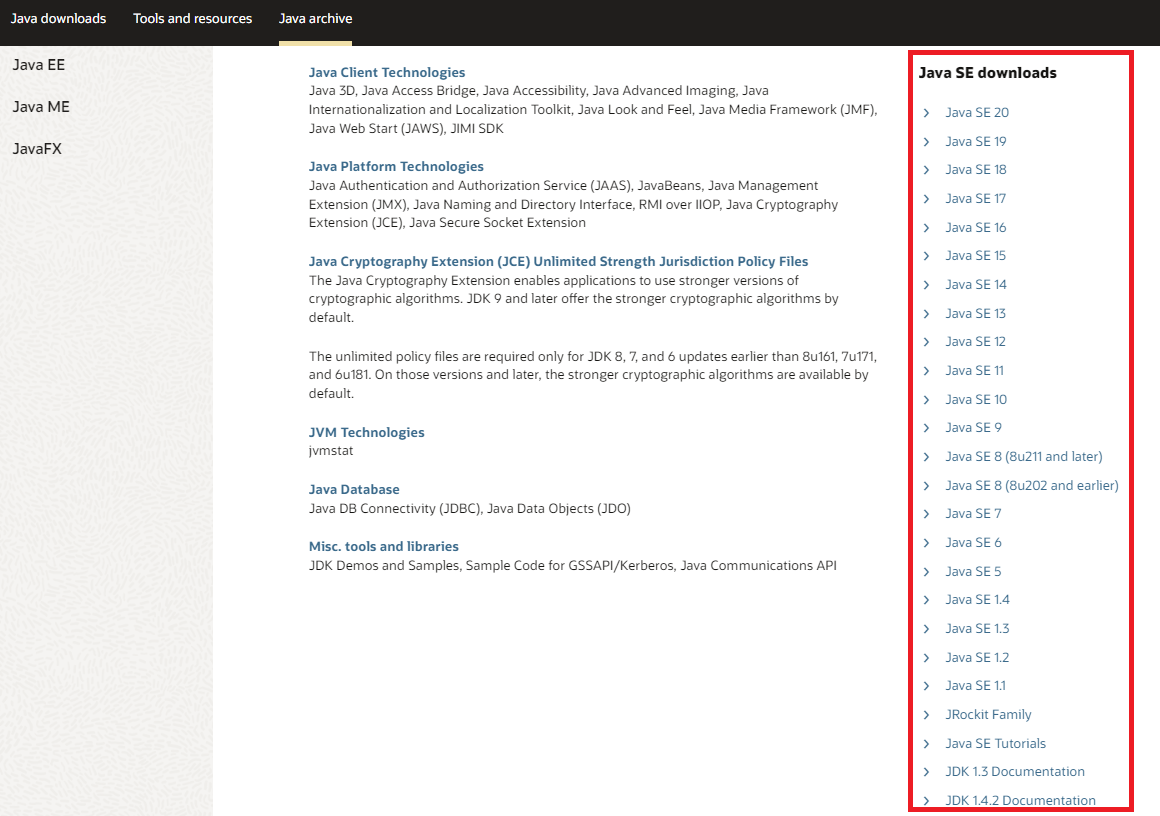This screenshot has height=816, width=1160.
Task: Open JavaFX in the sidebar
Action: [x=37, y=149]
